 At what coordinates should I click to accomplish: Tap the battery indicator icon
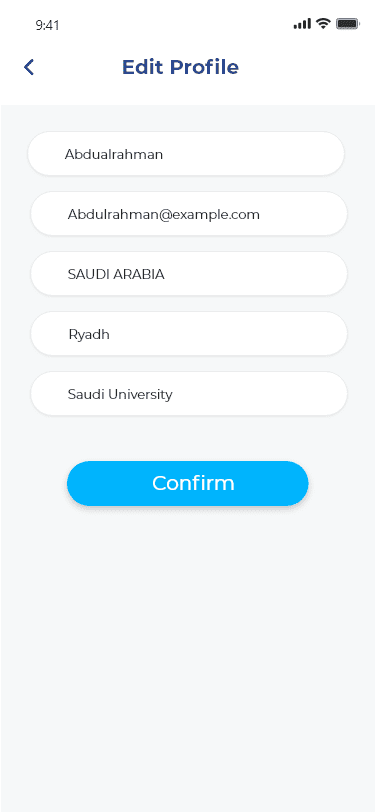tap(348, 24)
